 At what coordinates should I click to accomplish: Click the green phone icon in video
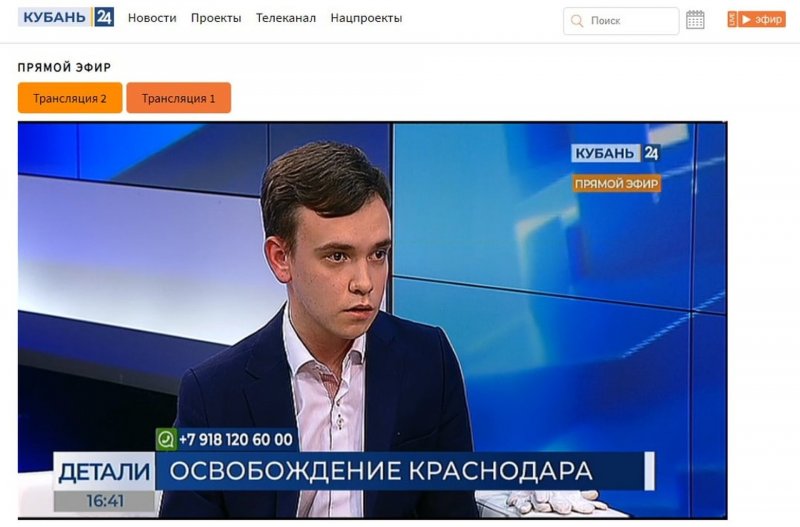pos(166,439)
